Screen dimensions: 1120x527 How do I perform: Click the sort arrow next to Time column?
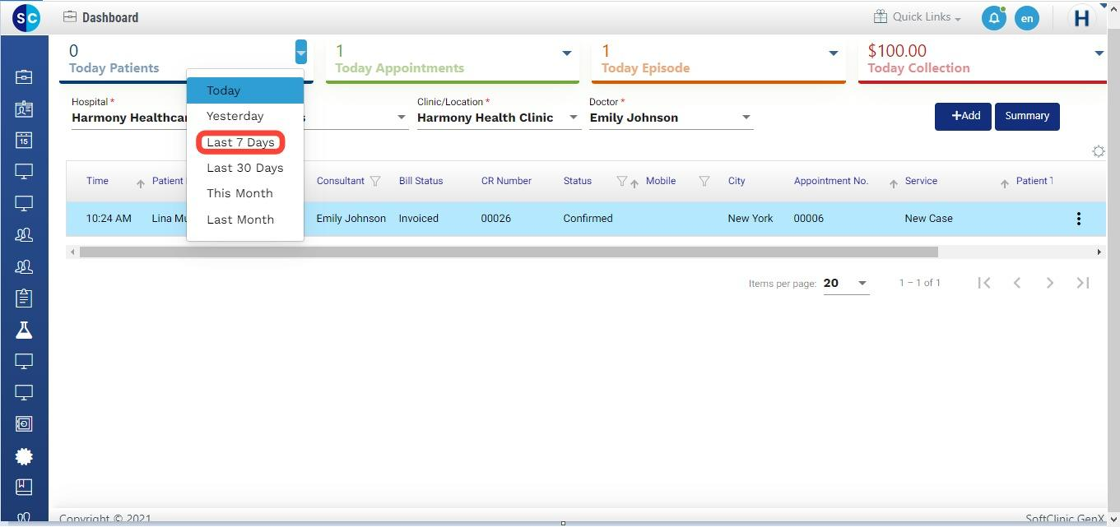(141, 184)
